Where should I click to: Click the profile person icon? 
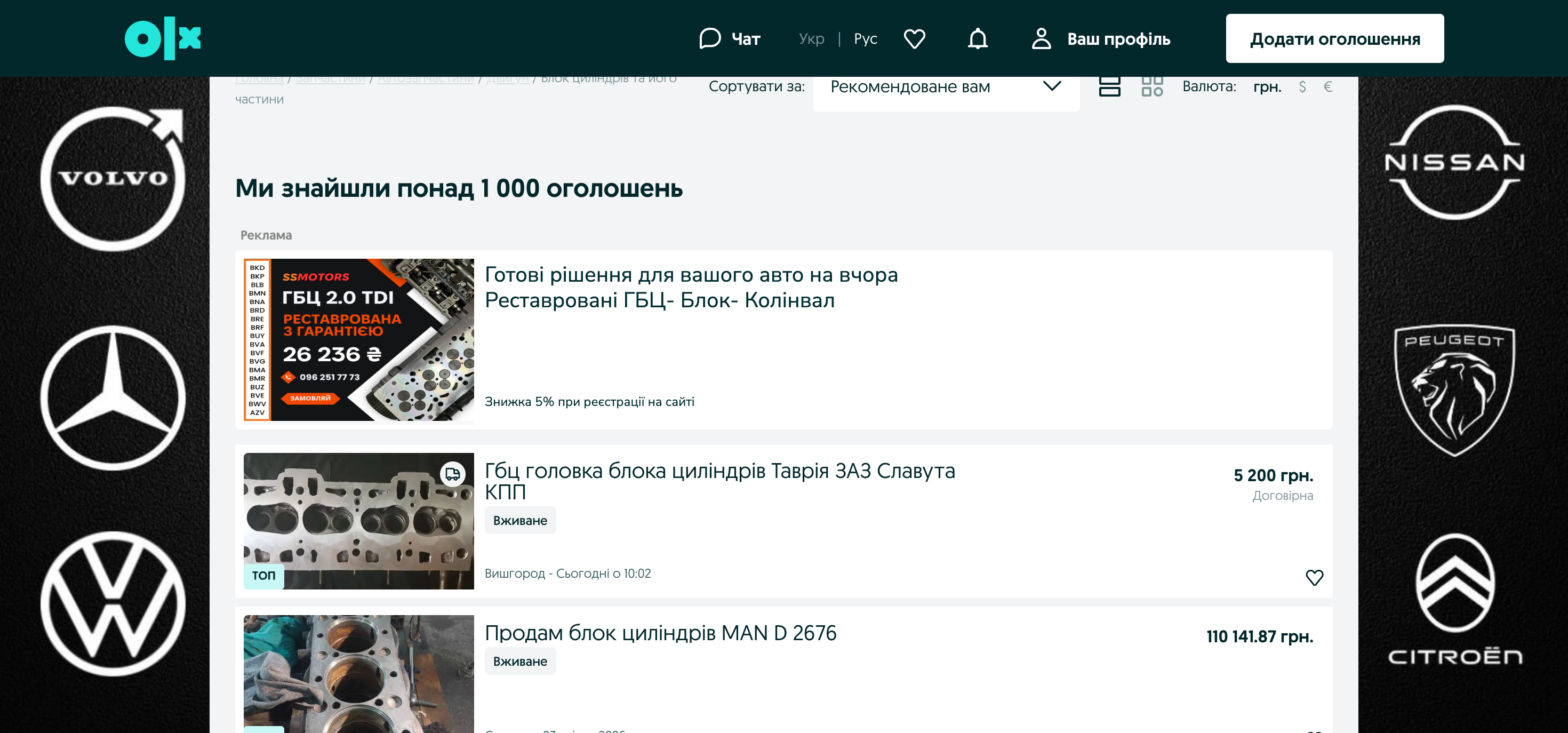(x=1042, y=38)
